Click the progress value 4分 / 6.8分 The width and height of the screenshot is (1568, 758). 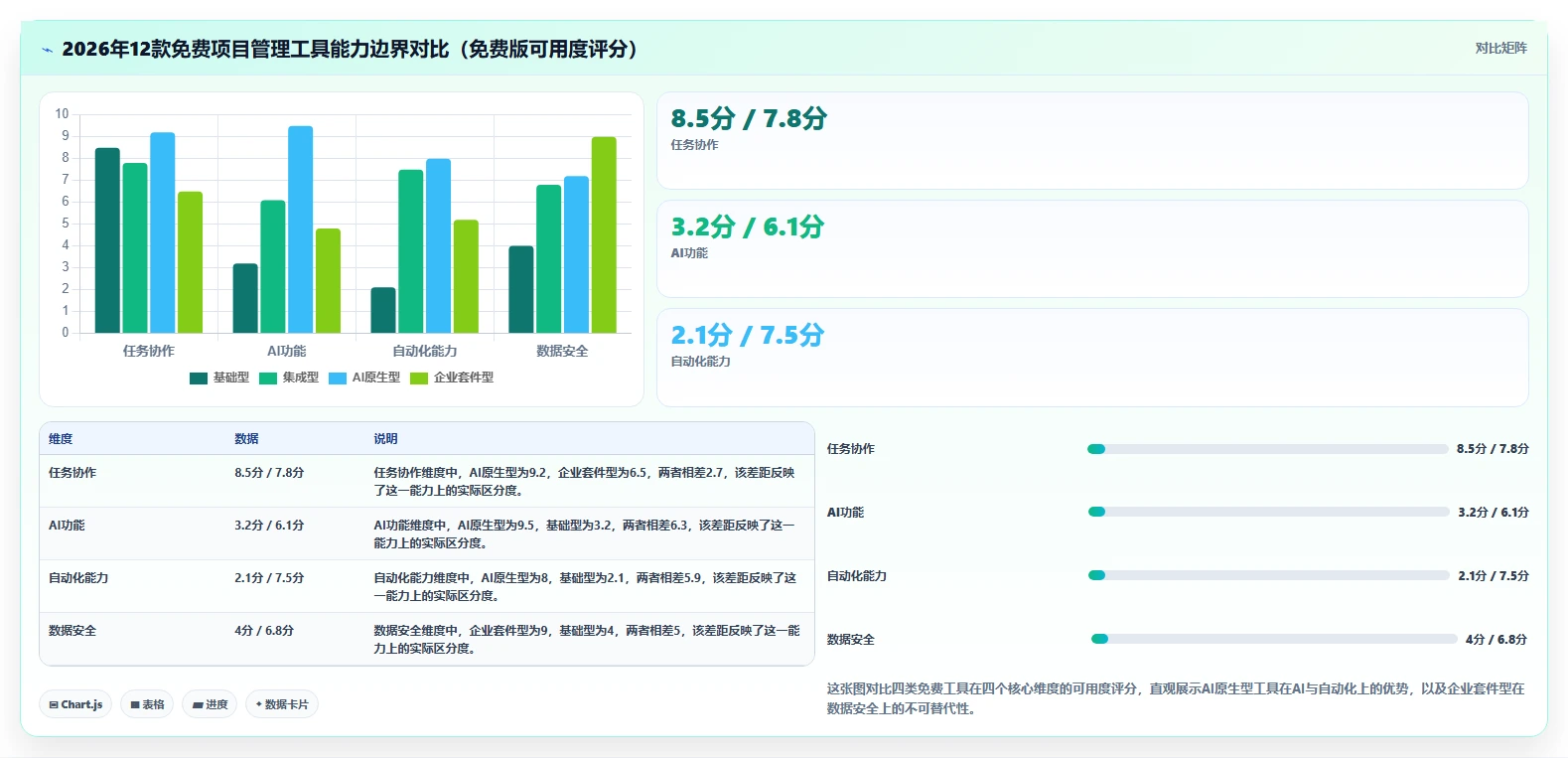pyautogui.click(x=1497, y=640)
